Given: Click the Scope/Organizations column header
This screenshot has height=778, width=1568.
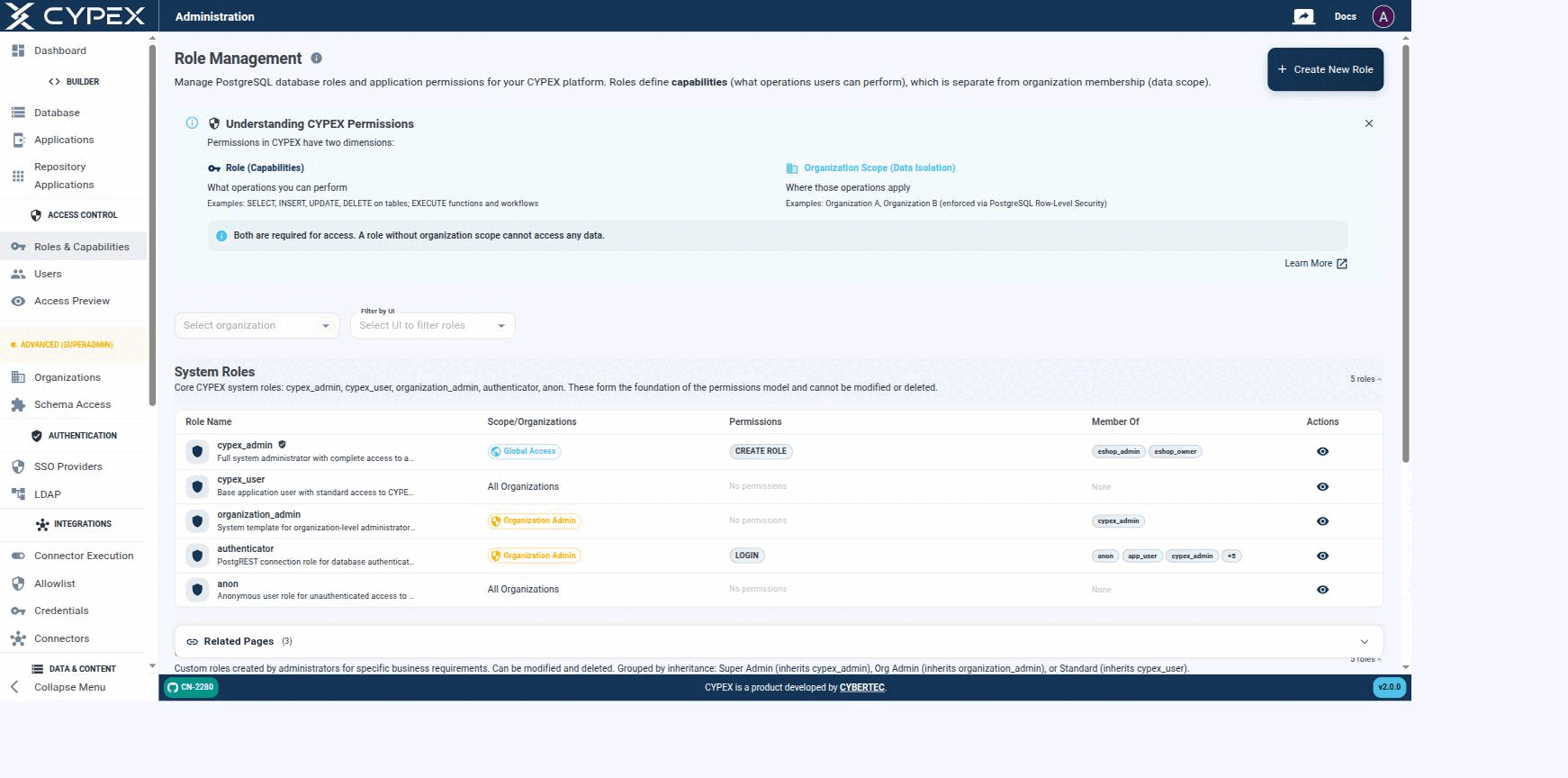Looking at the screenshot, I should (532, 421).
